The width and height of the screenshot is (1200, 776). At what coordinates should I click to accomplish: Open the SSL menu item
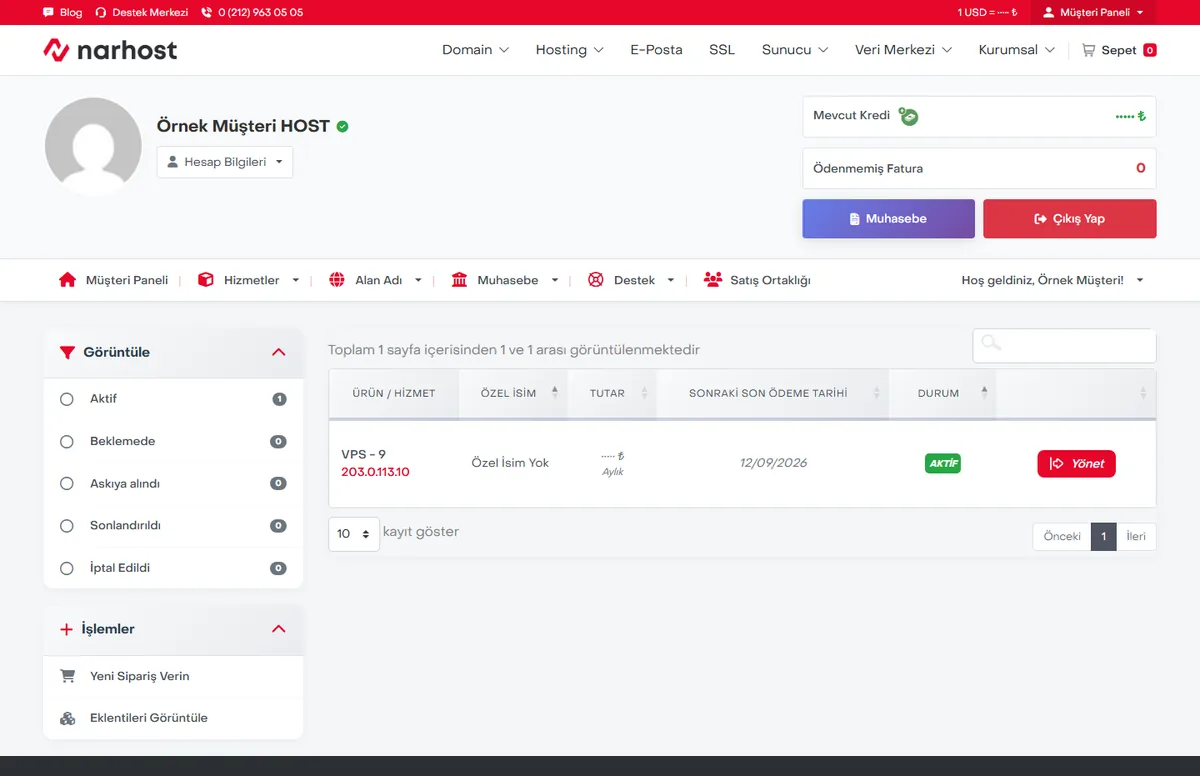click(x=722, y=50)
